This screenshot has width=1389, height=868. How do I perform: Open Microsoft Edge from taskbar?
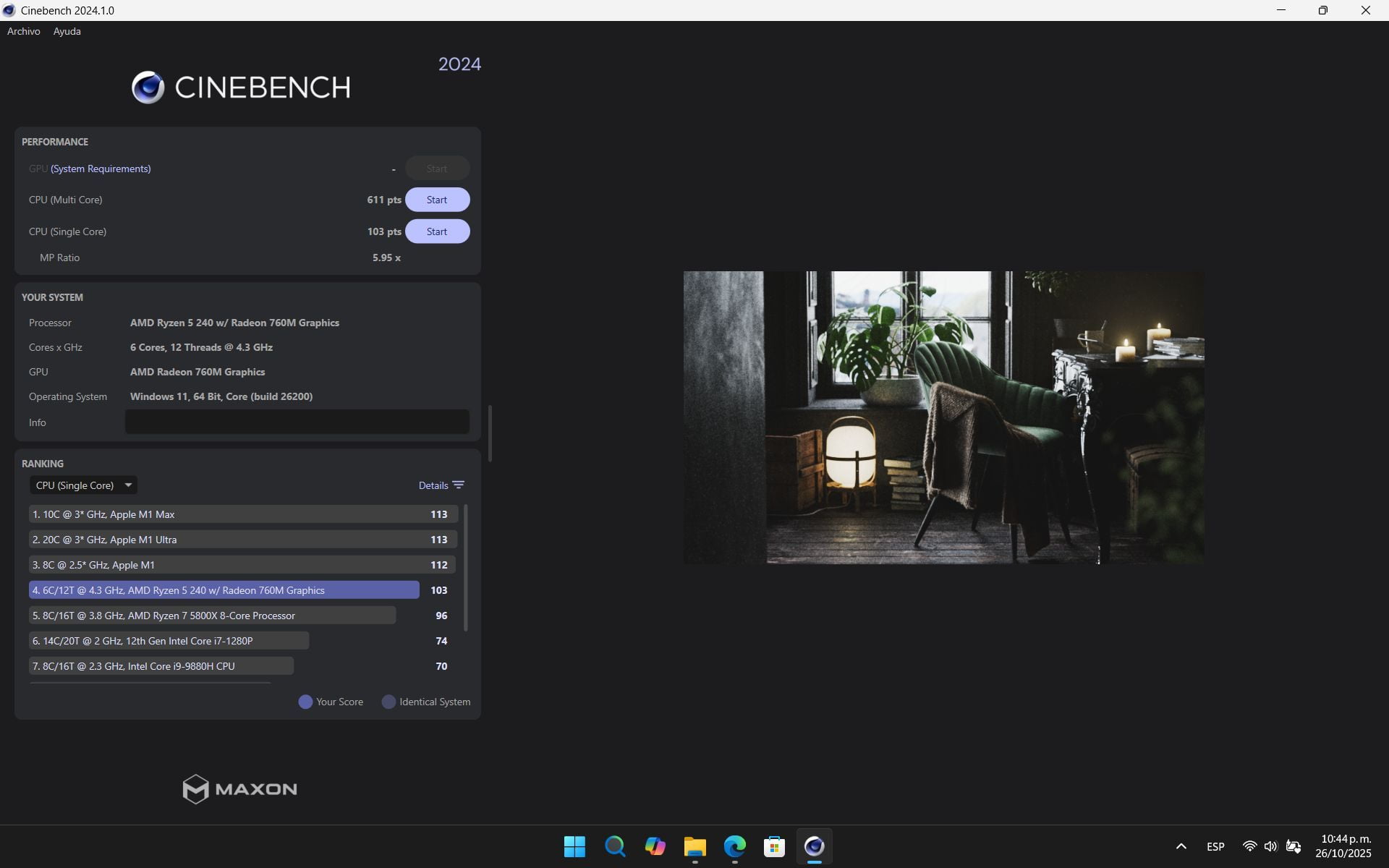point(735,846)
